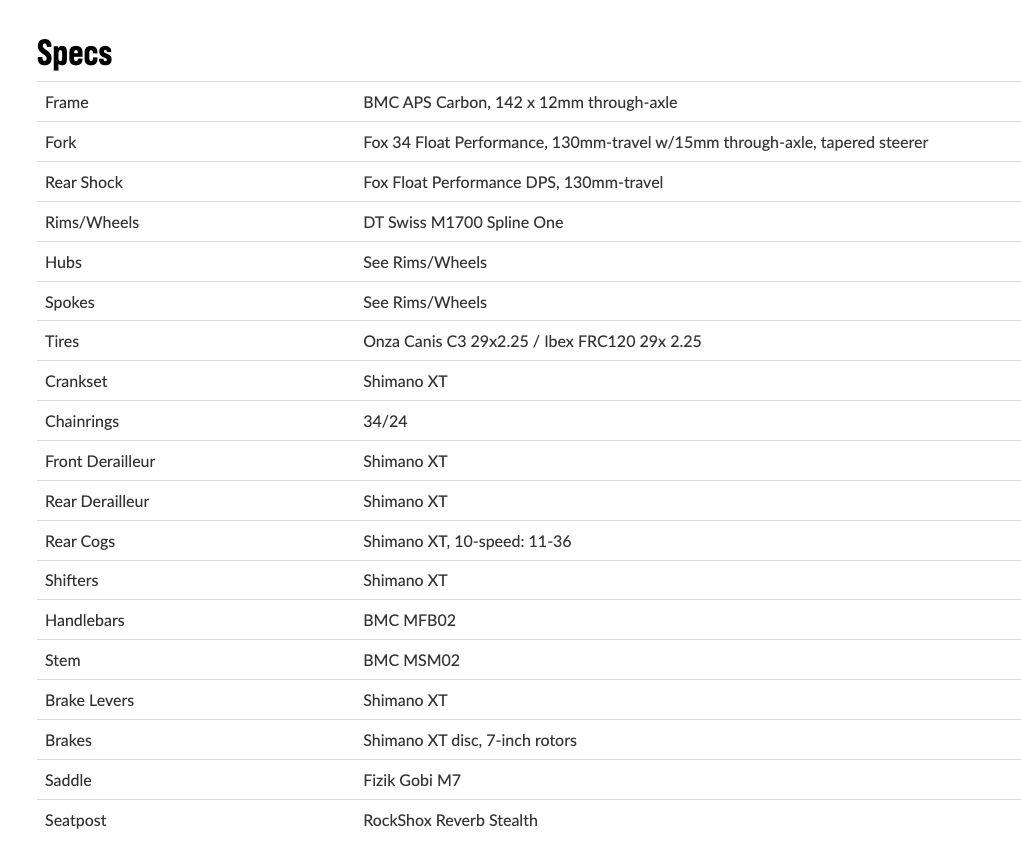Viewport: 1021px width, 852px height.
Task: Click the Hubs row label
Action: click(63, 262)
